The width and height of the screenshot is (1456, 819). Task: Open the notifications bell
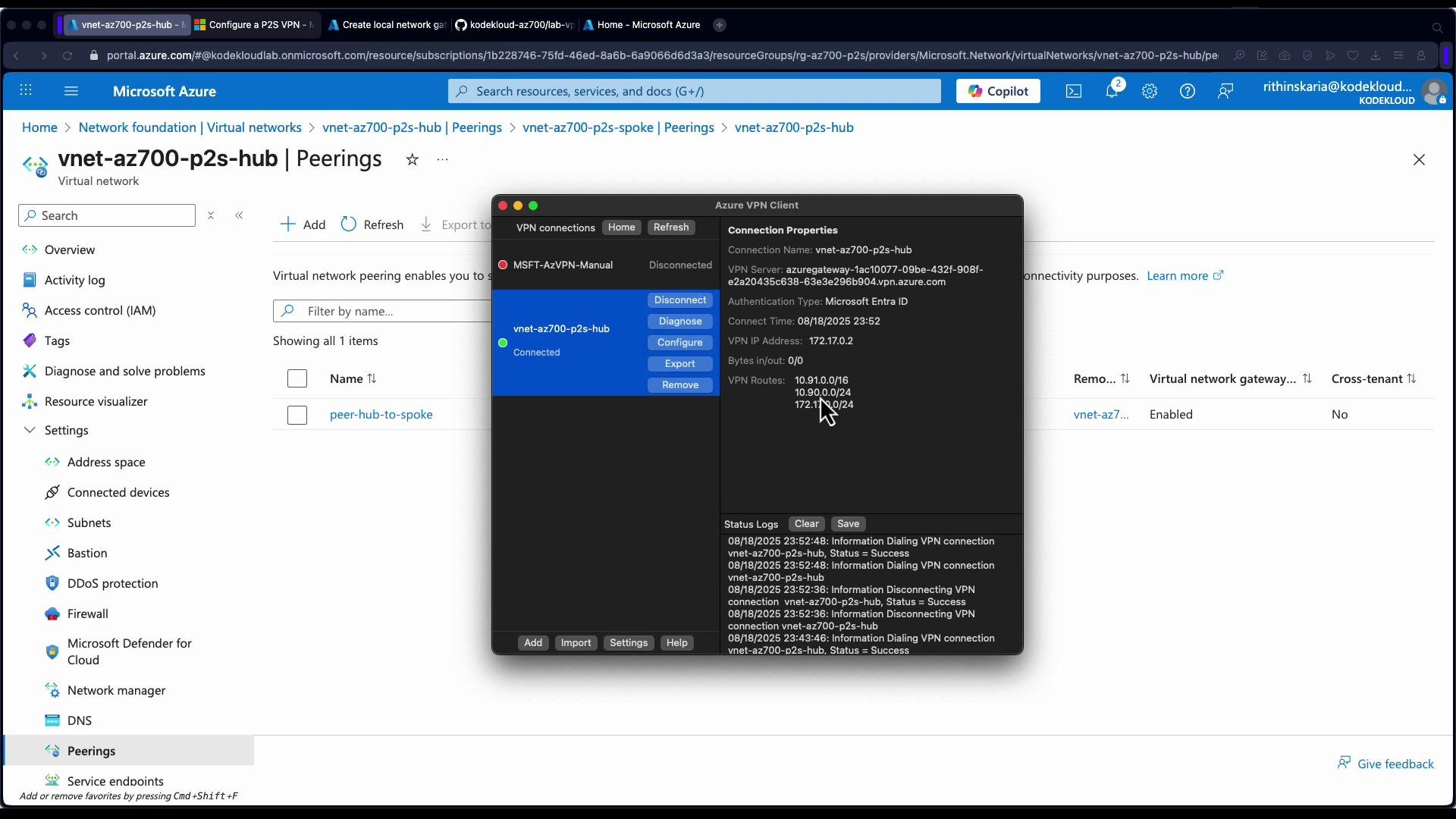(1112, 91)
